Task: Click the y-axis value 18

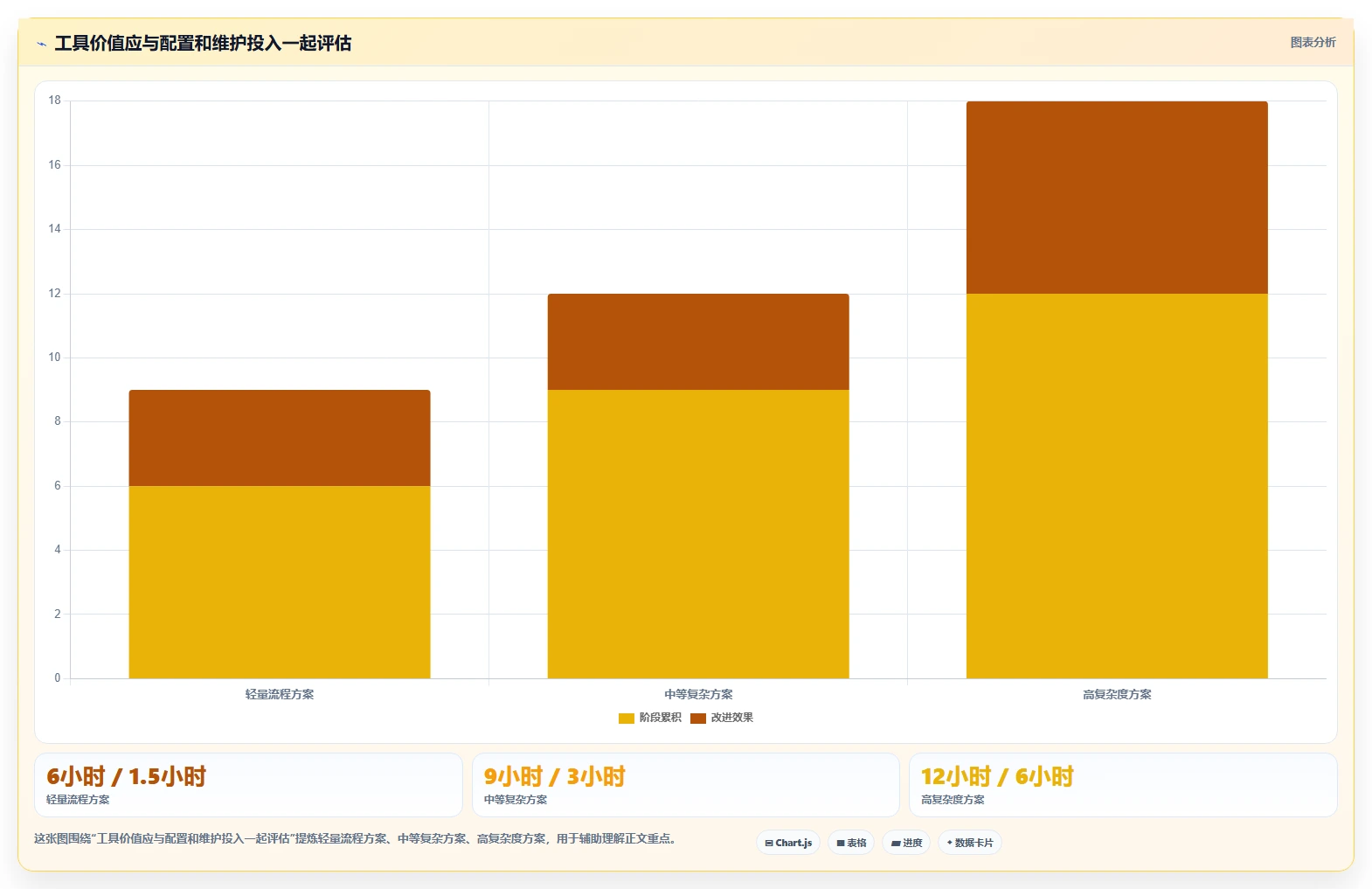Action: [54, 101]
